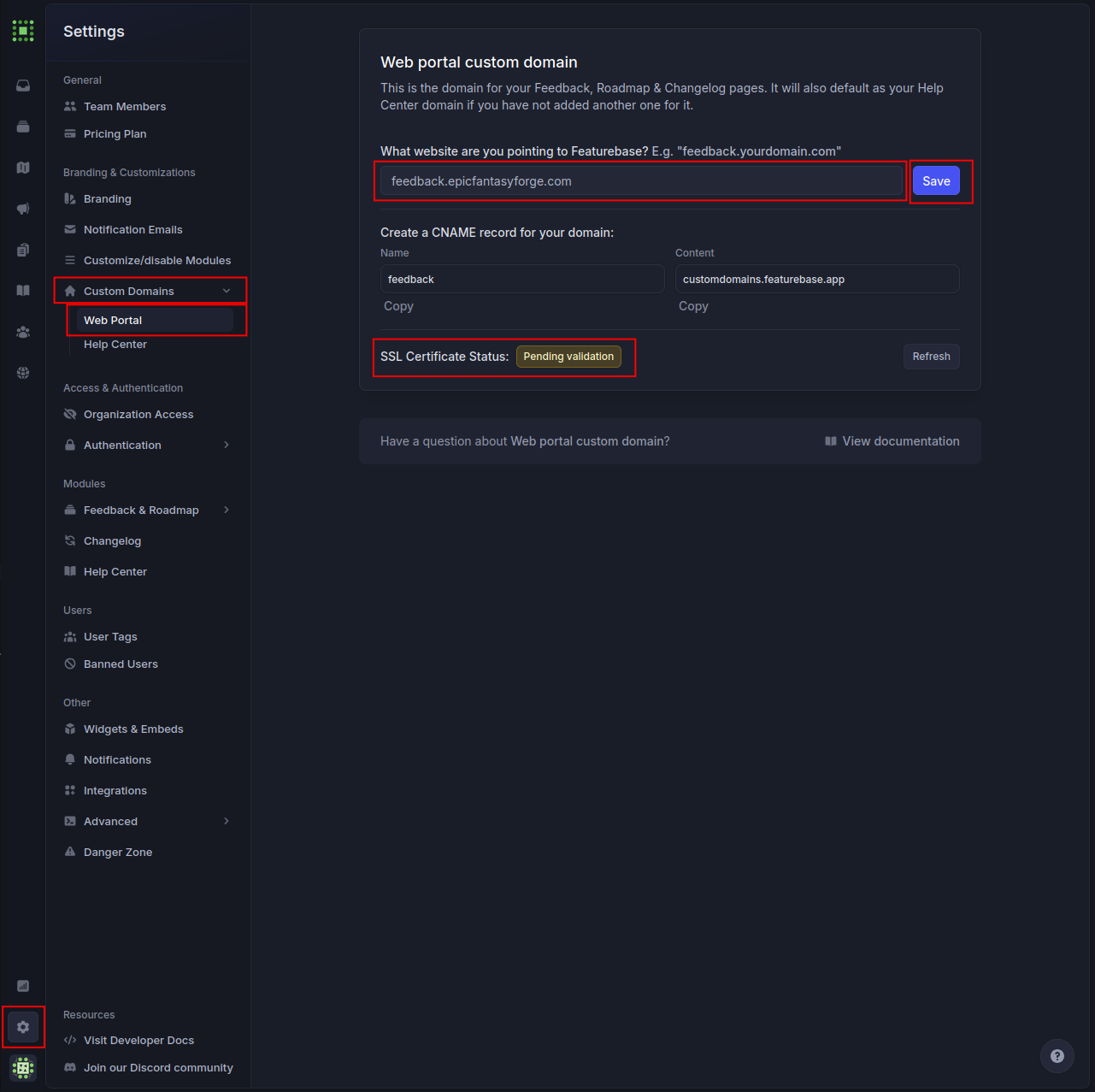Click the Discord logo icon
Image resolution: width=1095 pixels, height=1092 pixels.
point(70,1067)
